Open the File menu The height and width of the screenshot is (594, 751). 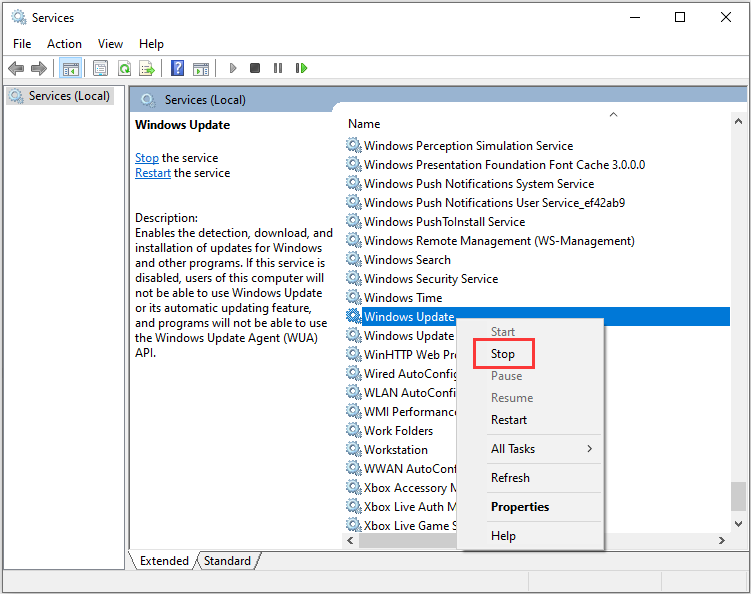click(22, 44)
